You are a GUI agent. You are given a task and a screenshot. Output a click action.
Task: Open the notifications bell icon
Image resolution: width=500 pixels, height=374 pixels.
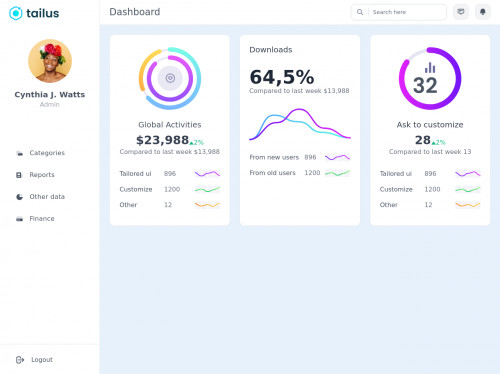point(483,12)
